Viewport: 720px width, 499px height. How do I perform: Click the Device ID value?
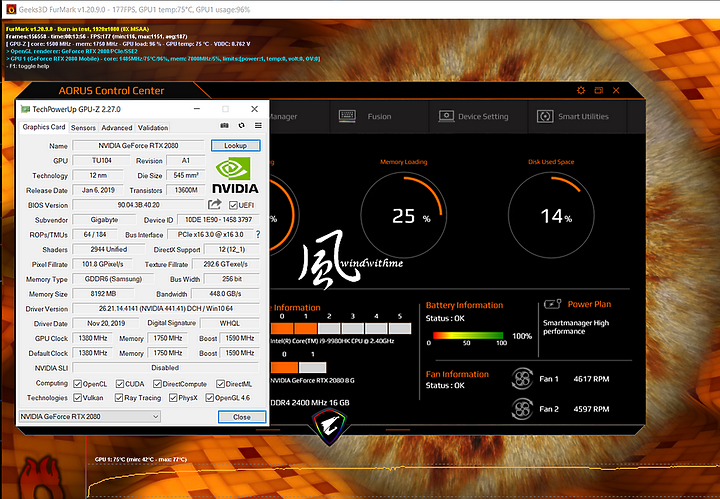coord(218,219)
